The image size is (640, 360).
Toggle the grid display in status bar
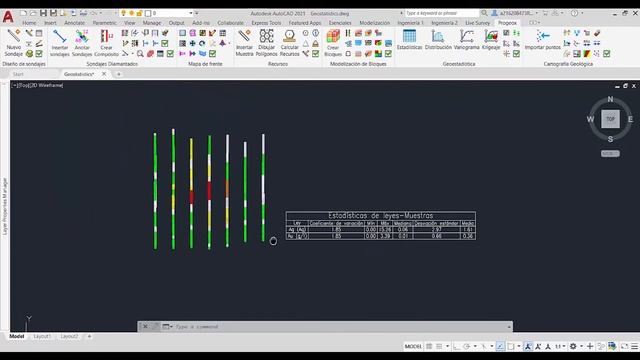tap(429, 346)
